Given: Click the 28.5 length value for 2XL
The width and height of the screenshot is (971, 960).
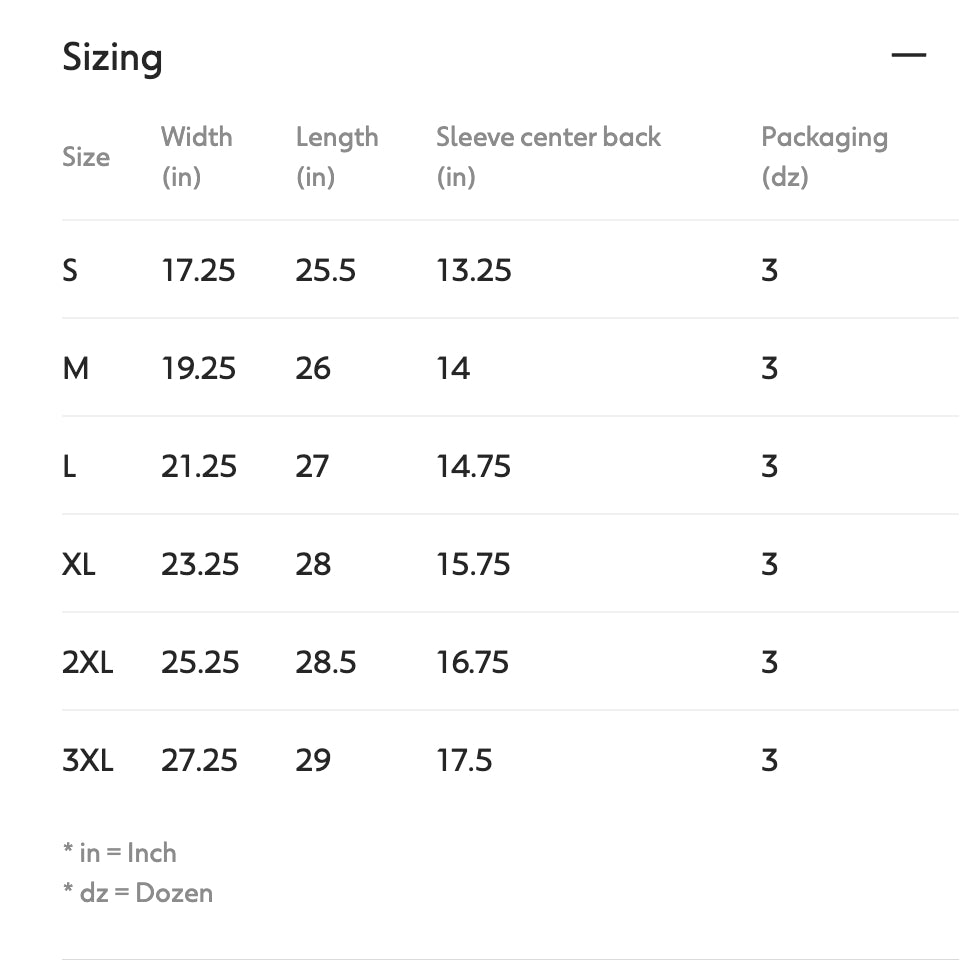Looking at the screenshot, I should [326, 663].
